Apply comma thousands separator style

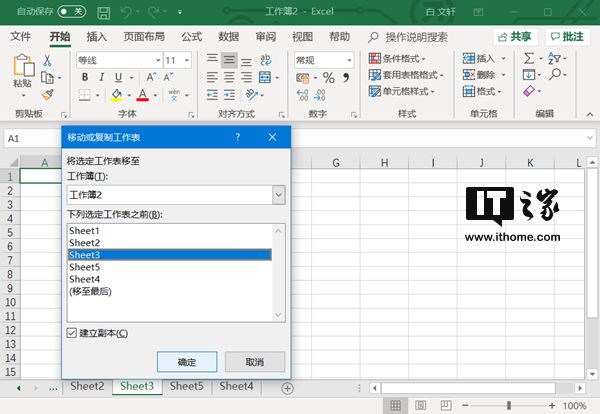click(x=346, y=78)
